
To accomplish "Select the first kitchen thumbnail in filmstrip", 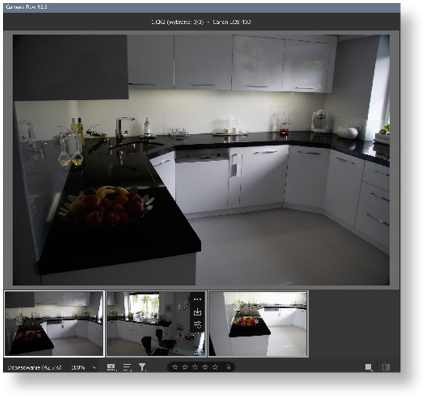I will 54,323.
